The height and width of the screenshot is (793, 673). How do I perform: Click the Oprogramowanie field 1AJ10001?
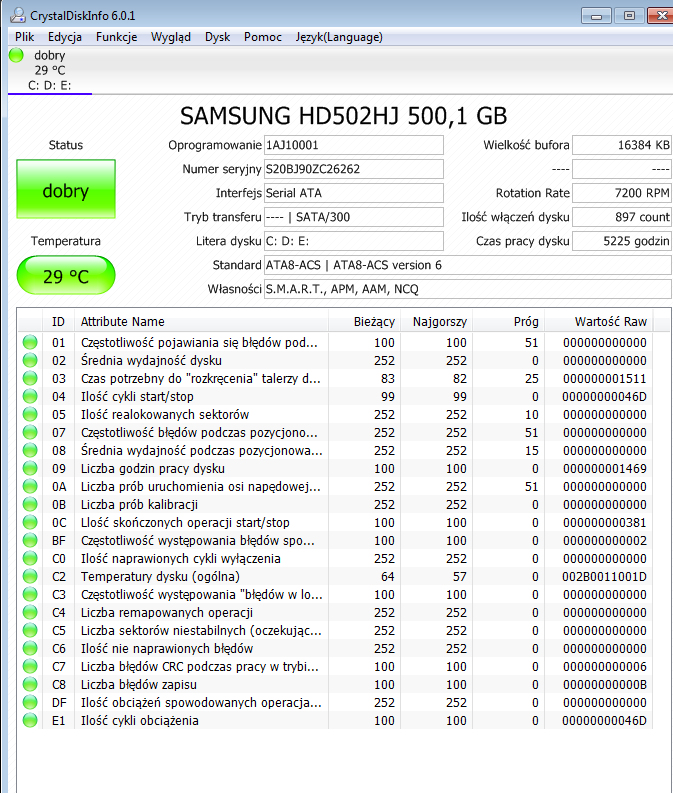353,145
